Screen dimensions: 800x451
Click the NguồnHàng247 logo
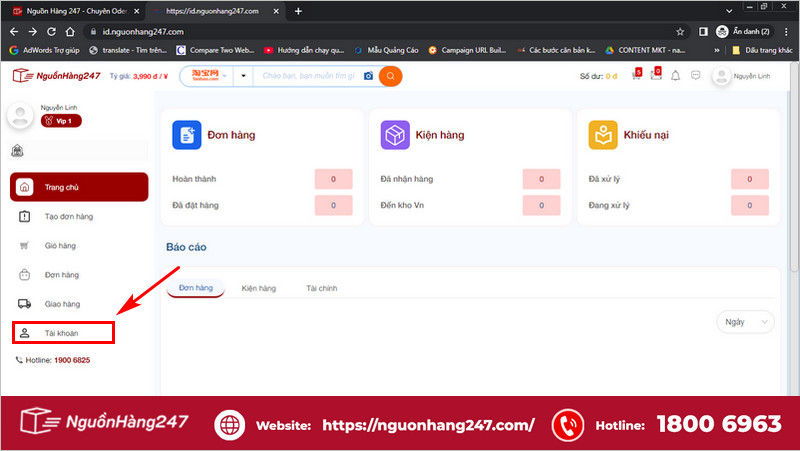tap(56, 76)
